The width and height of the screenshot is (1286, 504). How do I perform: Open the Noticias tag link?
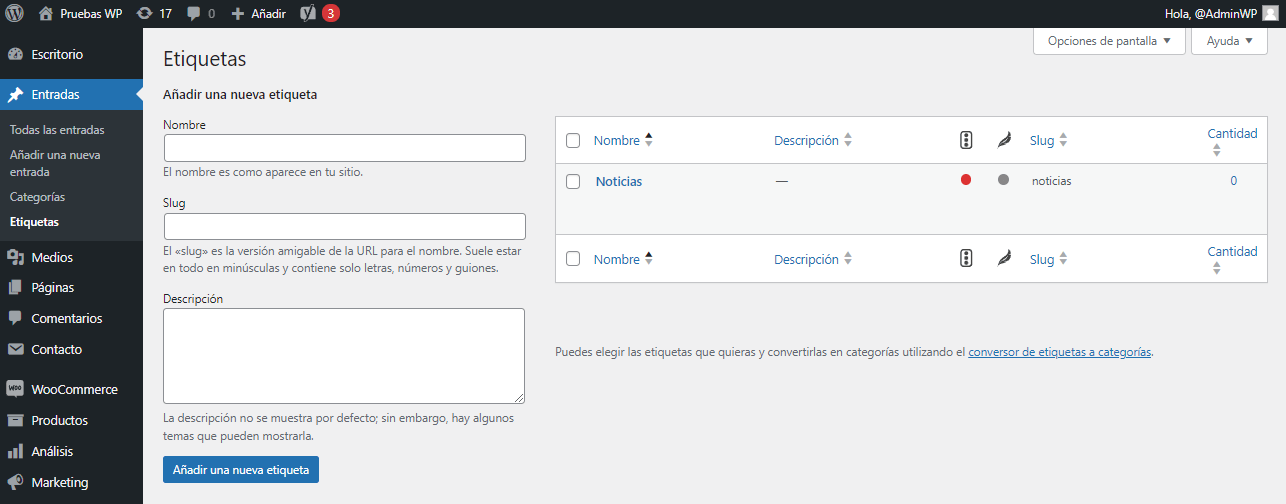coord(619,182)
